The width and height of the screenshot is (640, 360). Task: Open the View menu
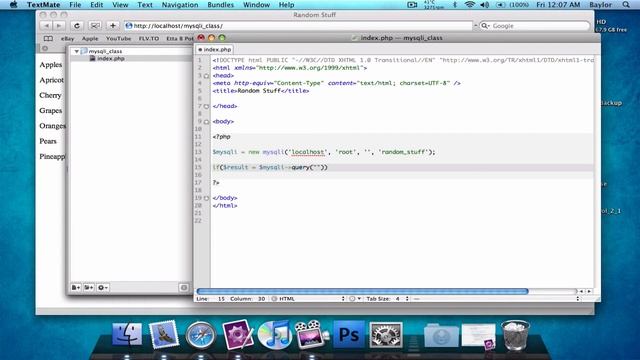click(120, 5)
